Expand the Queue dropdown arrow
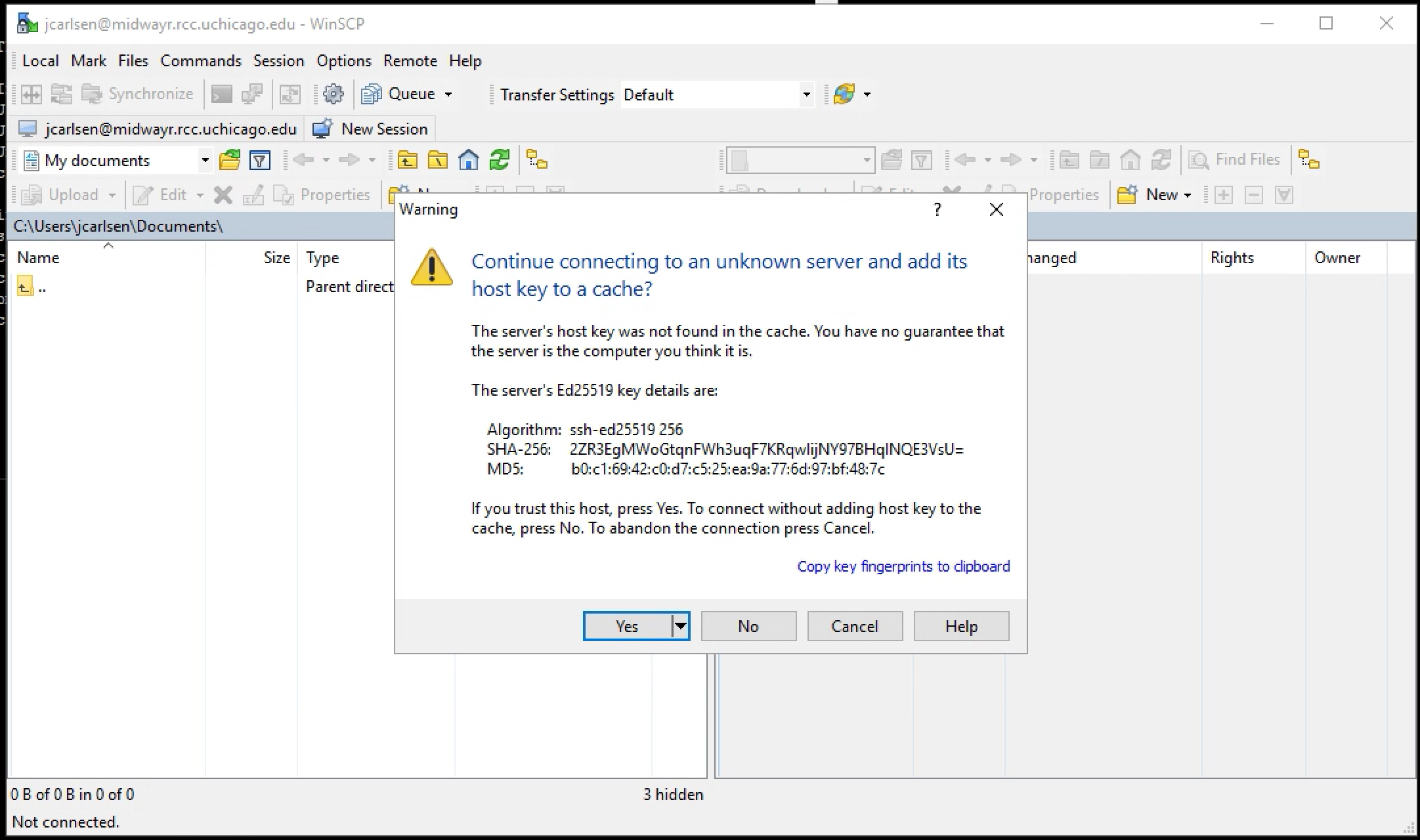Screen dimensions: 1420x840 coord(448,94)
